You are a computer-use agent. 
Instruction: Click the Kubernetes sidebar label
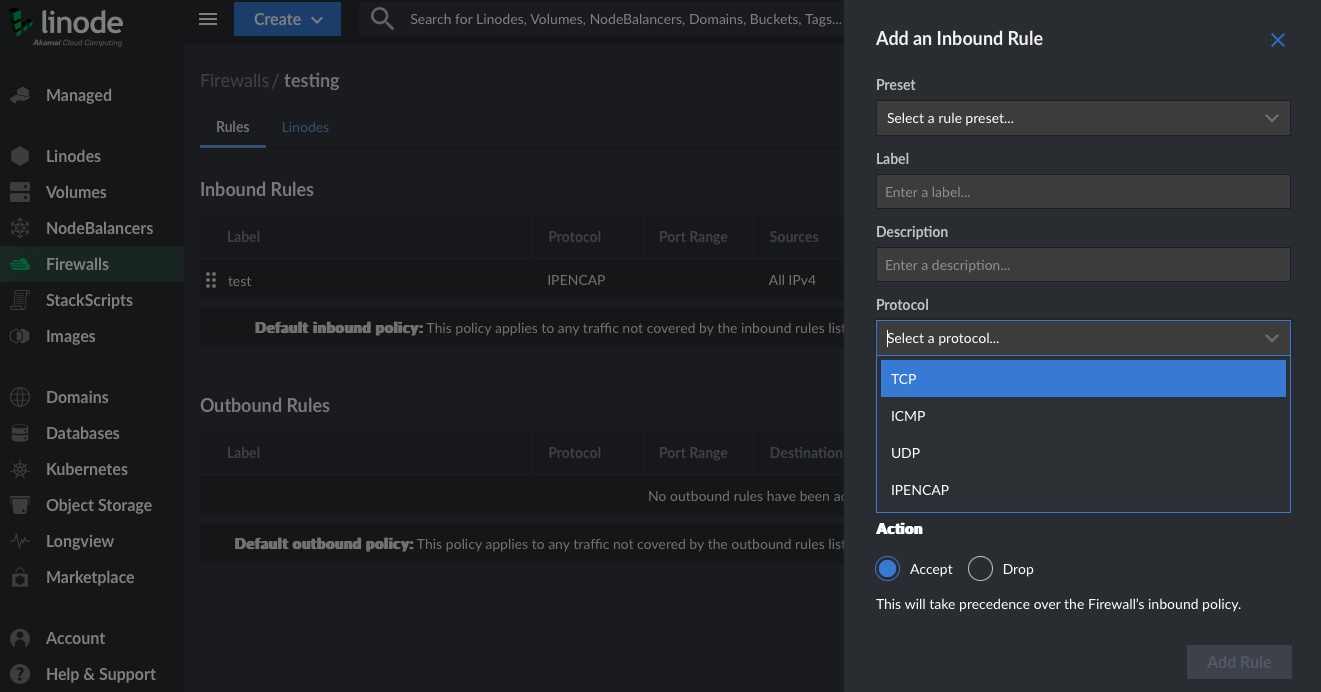[87, 469]
